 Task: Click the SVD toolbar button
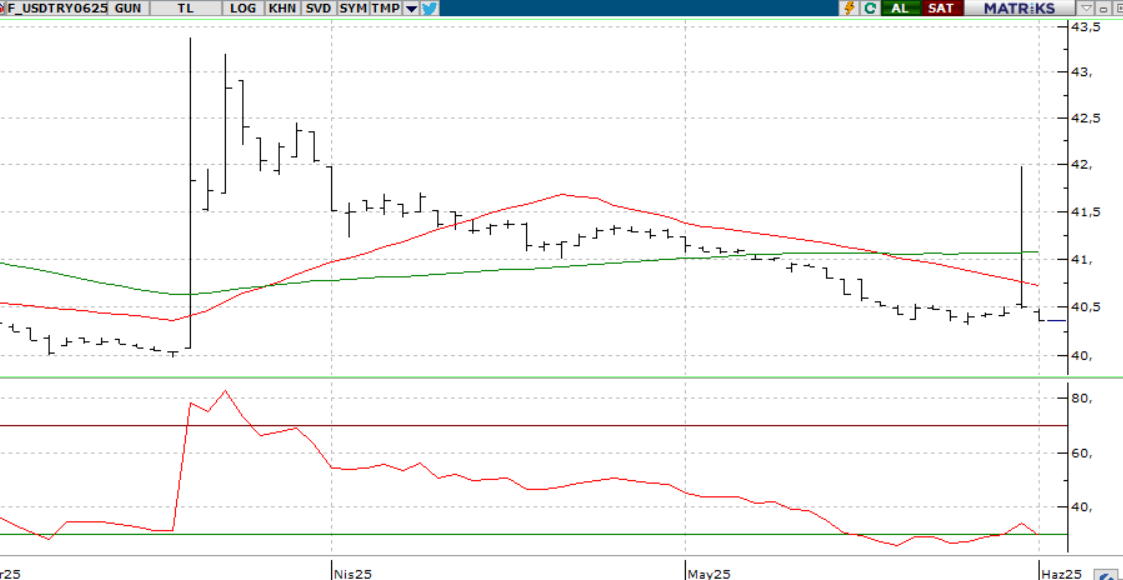click(318, 8)
